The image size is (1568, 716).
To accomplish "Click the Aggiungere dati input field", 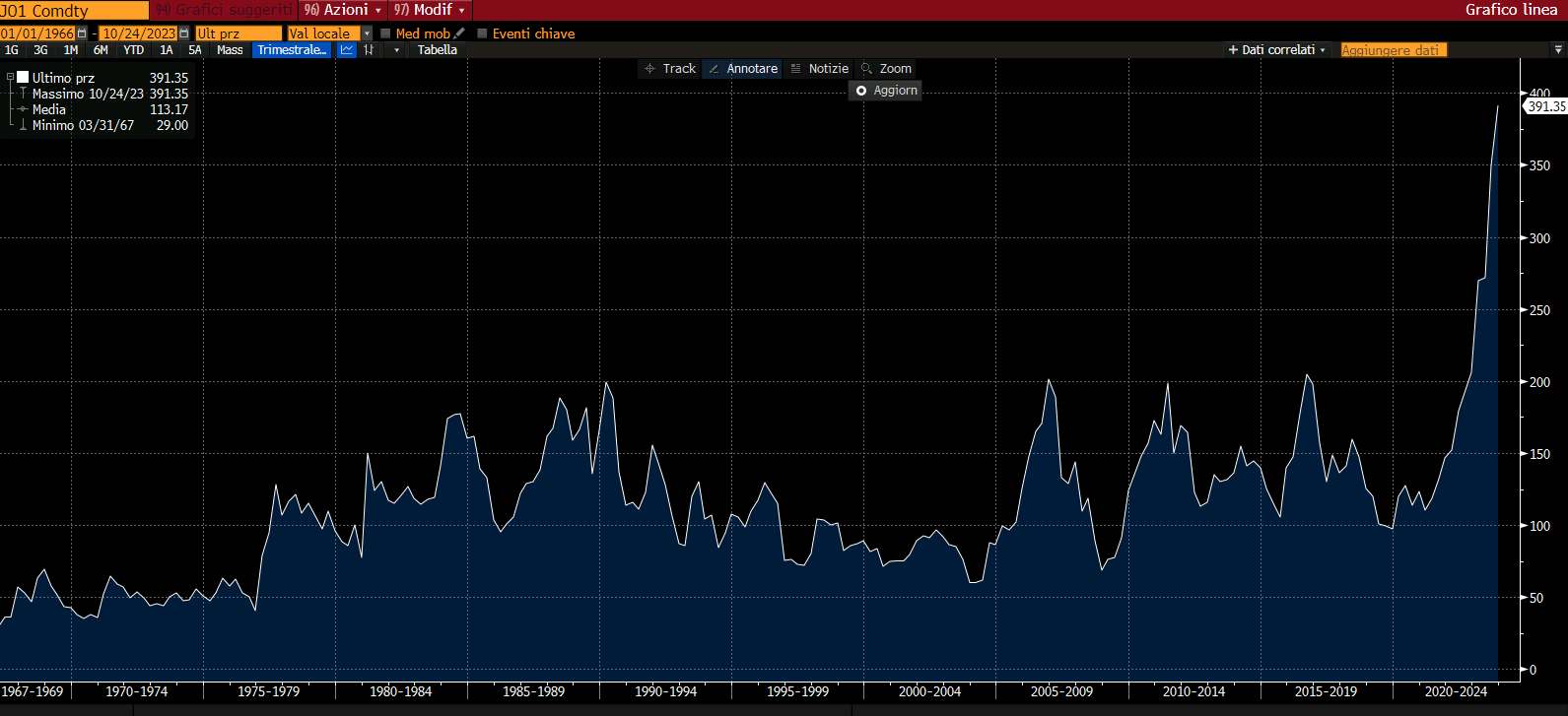I will [x=1394, y=50].
